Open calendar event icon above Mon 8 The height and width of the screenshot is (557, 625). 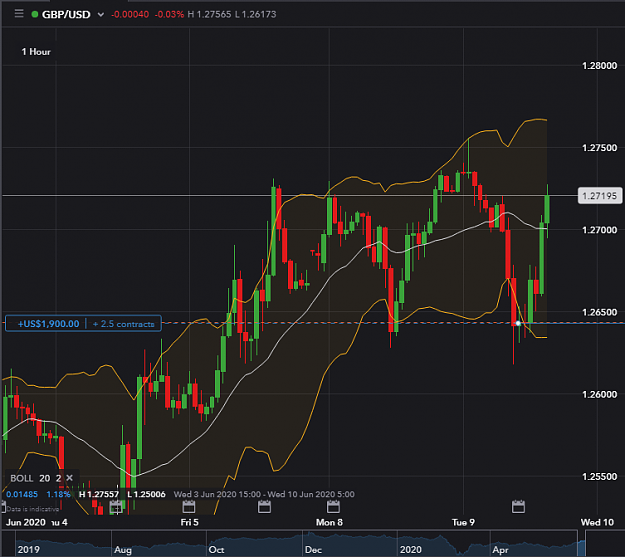333,507
